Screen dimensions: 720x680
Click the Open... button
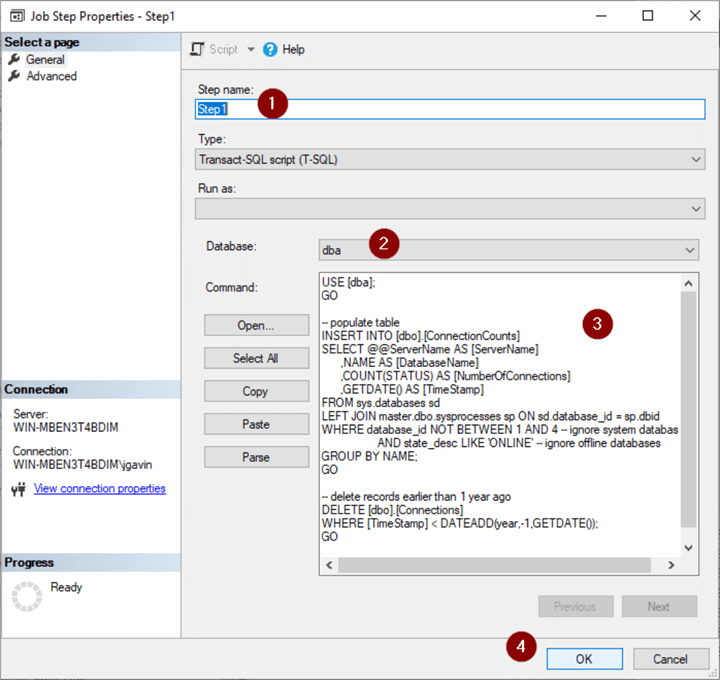(256, 326)
